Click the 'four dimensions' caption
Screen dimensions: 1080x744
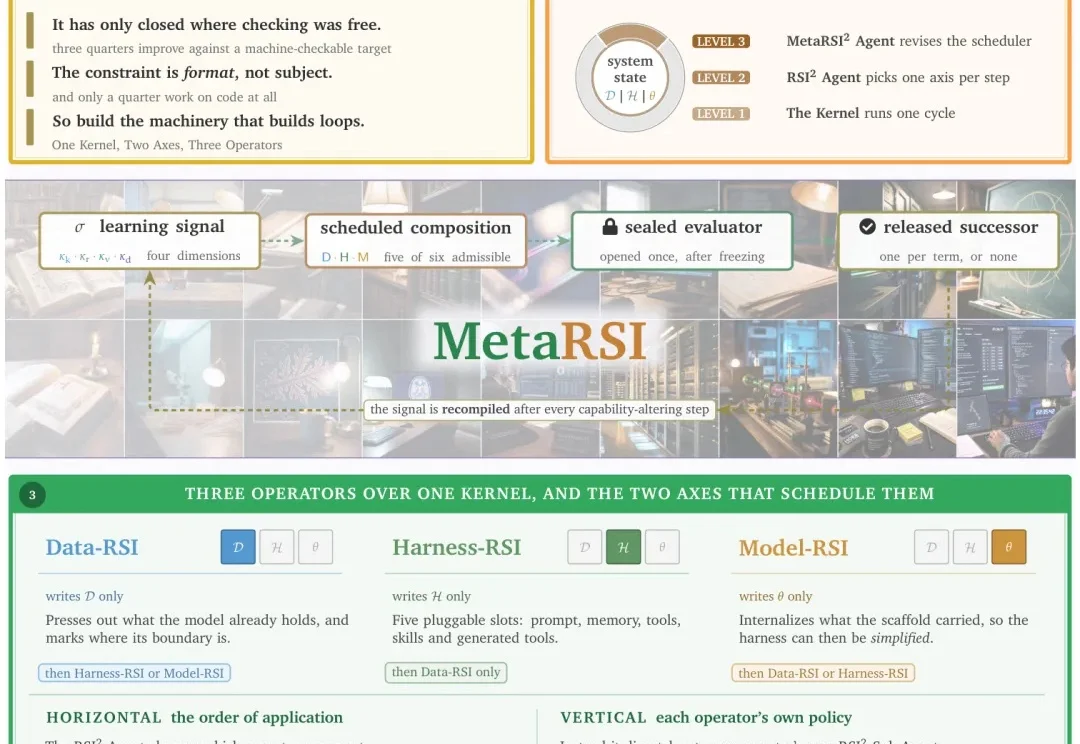point(194,256)
